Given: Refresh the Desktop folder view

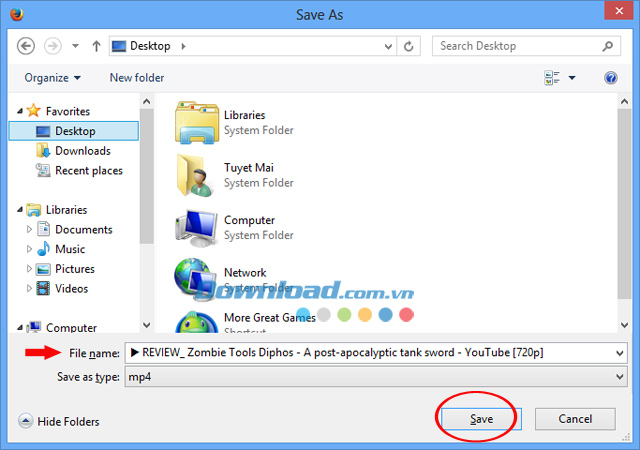Looking at the screenshot, I should tap(409, 47).
